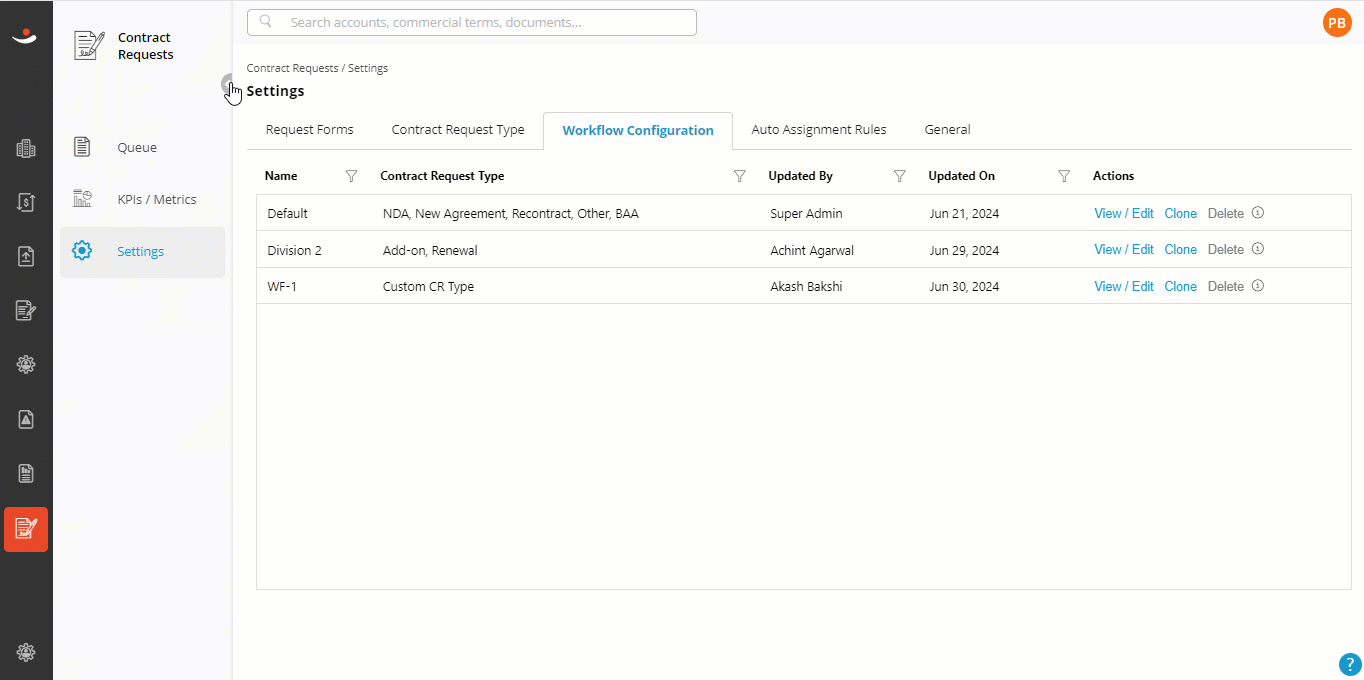Click the 'Achint Agarwal' cell
Viewport: 1364px width, 680px height.
[812, 250]
